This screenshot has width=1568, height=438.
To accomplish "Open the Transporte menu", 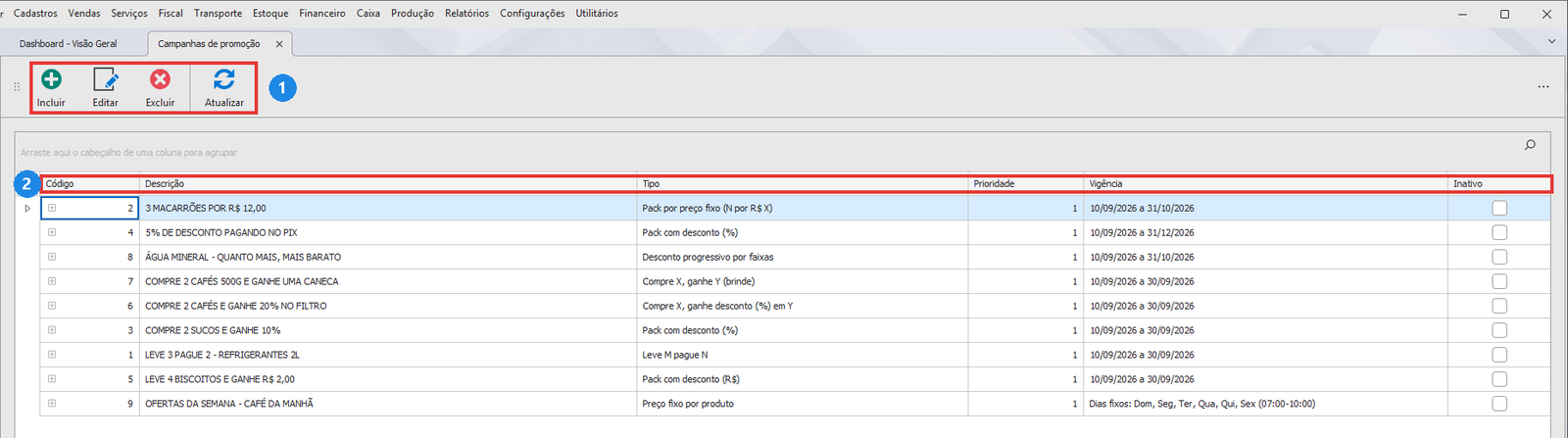I will 218,14.
